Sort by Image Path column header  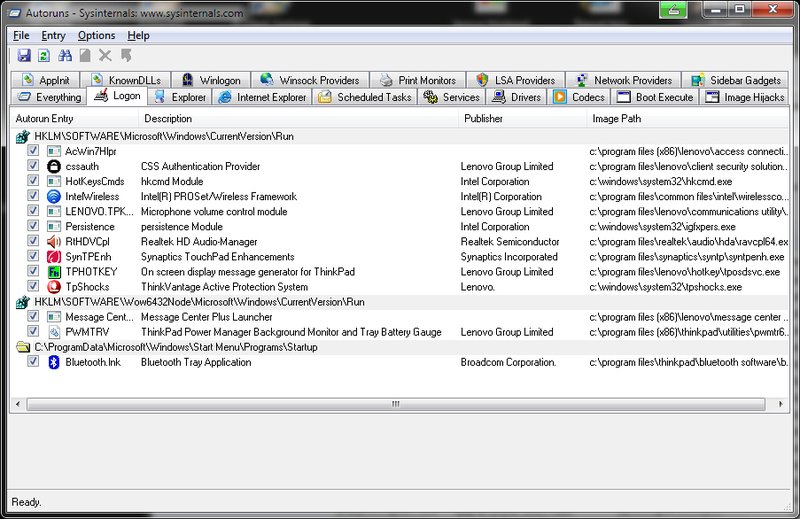(x=688, y=118)
